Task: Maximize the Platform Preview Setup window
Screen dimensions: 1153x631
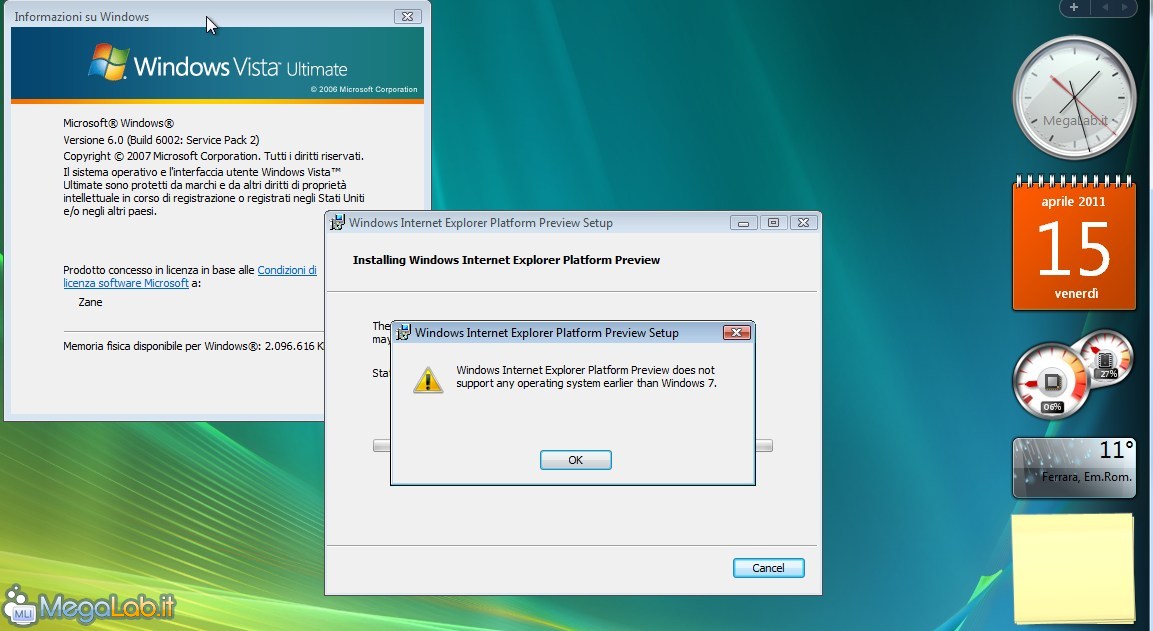Action: (773, 222)
